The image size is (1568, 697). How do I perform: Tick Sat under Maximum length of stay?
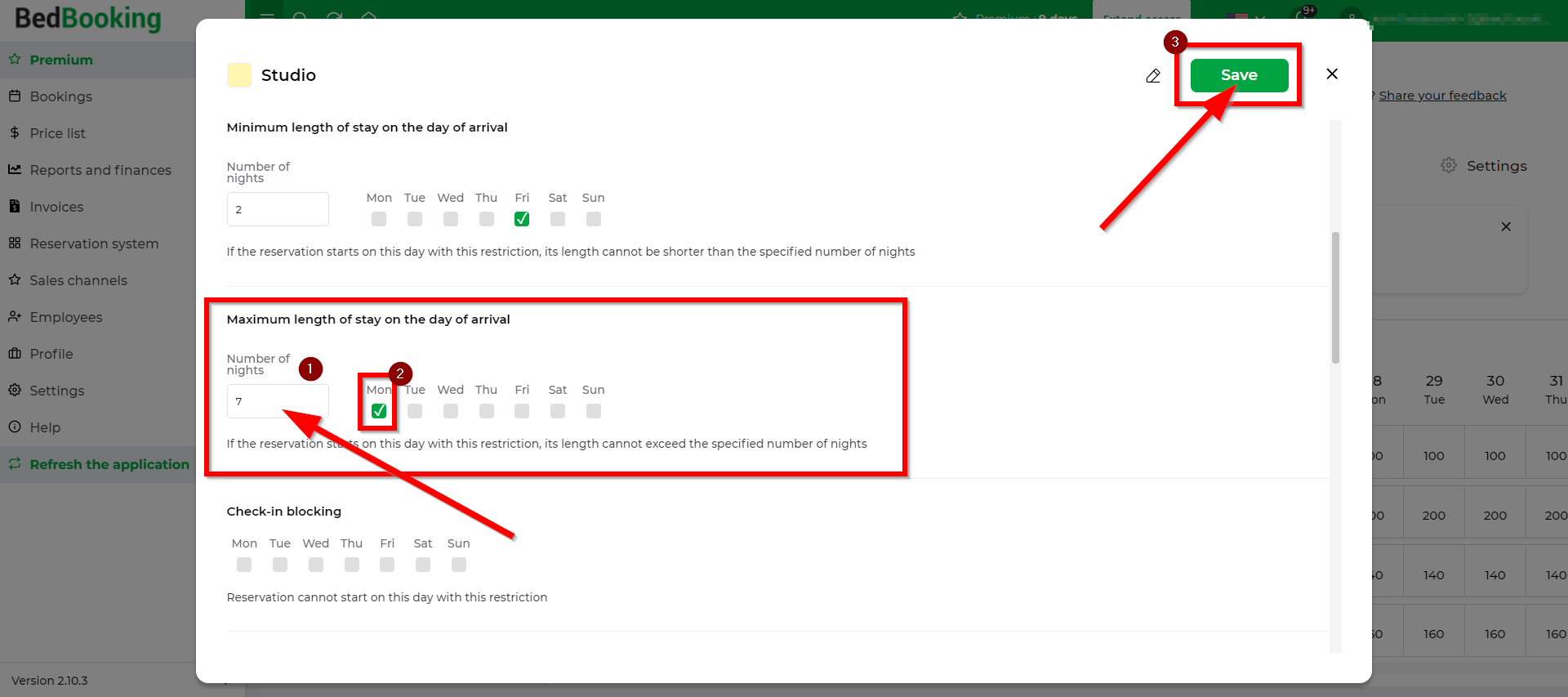pos(558,411)
